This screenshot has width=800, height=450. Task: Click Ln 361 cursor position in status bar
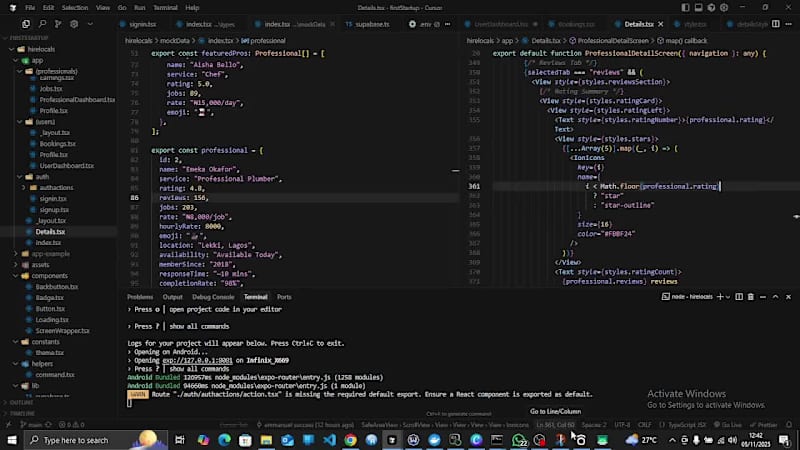555,424
